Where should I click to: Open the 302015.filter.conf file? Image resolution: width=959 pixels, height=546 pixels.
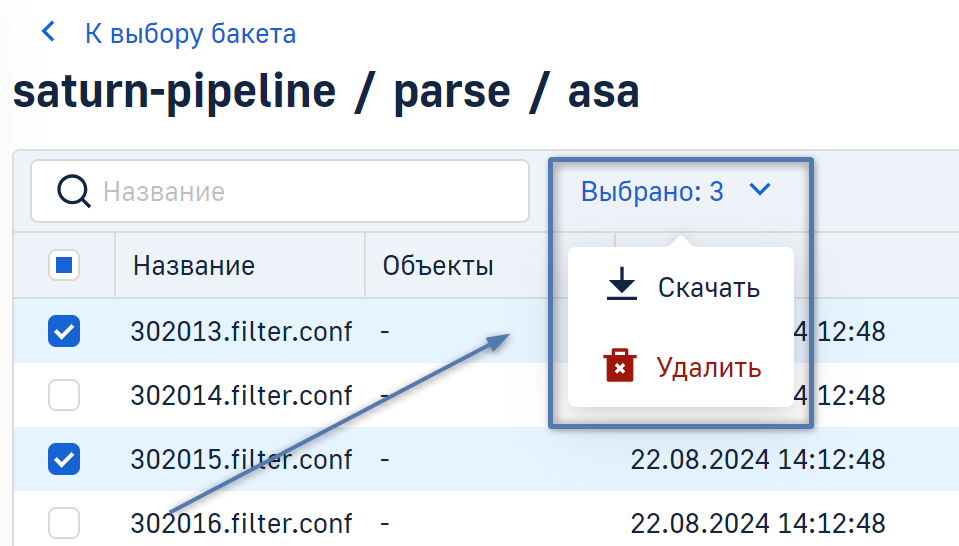pyautogui.click(x=241, y=459)
